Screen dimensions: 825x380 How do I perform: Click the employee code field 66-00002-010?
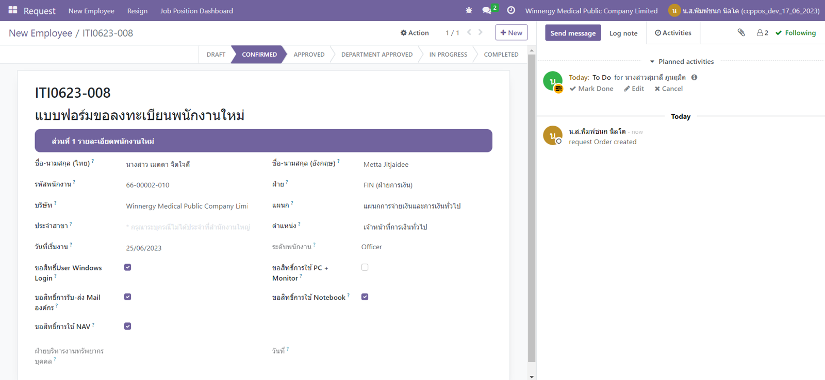point(147,185)
